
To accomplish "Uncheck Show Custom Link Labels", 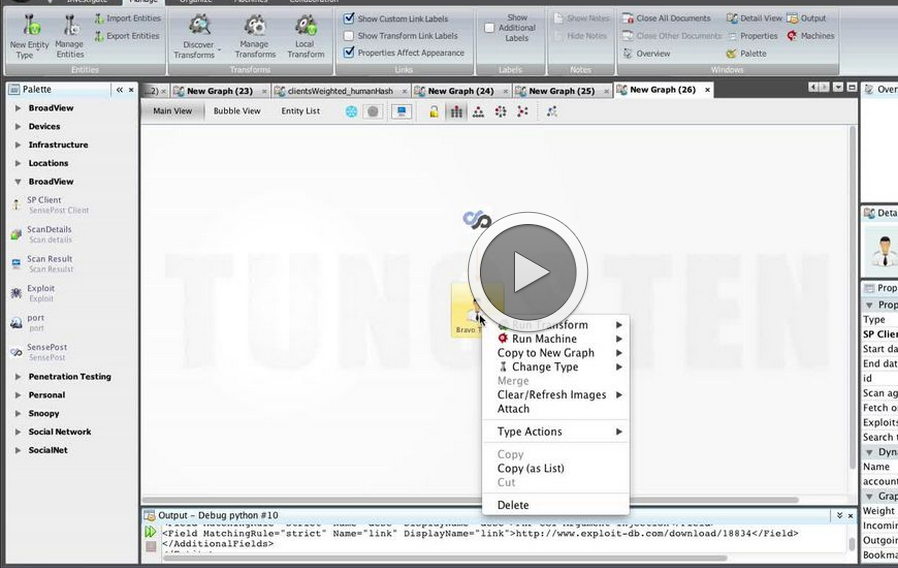I will point(349,19).
